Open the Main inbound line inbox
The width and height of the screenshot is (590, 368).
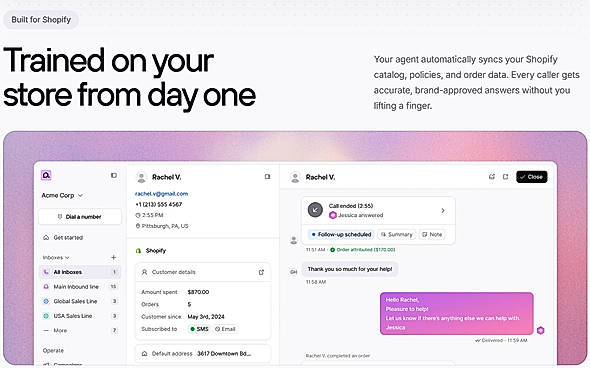(80, 286)
